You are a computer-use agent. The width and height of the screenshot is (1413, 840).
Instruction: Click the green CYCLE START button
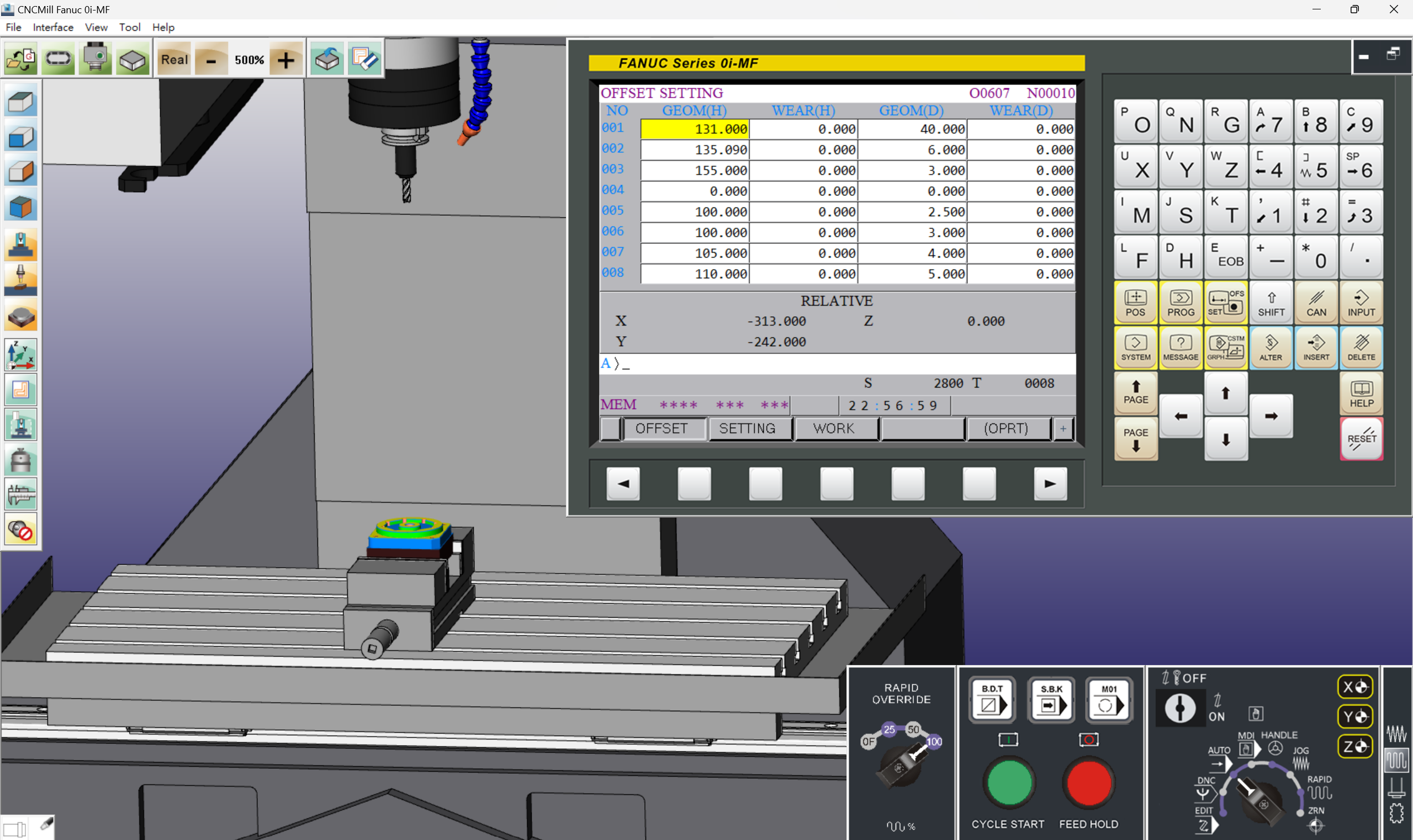(x=1009, y=783)
